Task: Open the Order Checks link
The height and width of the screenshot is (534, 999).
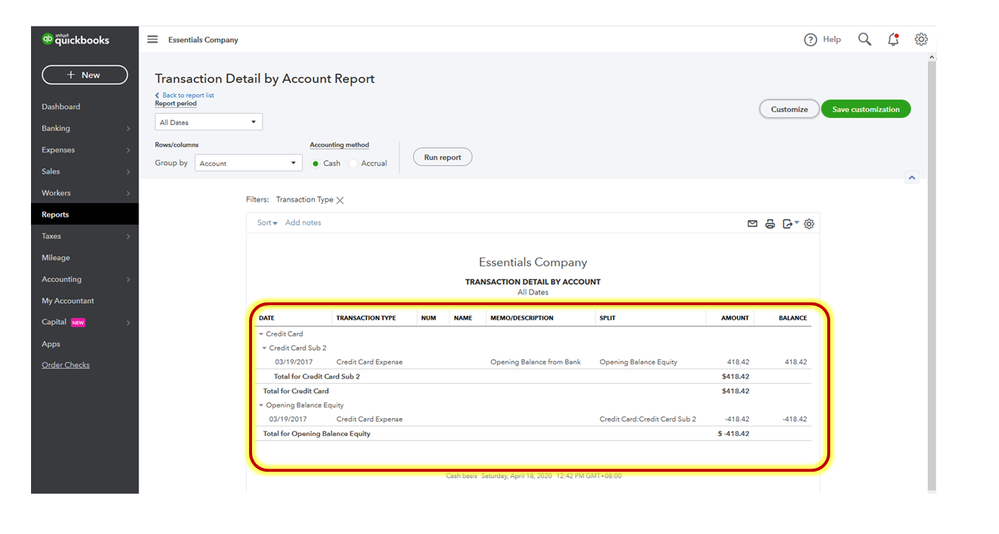Action: point(66,365)
